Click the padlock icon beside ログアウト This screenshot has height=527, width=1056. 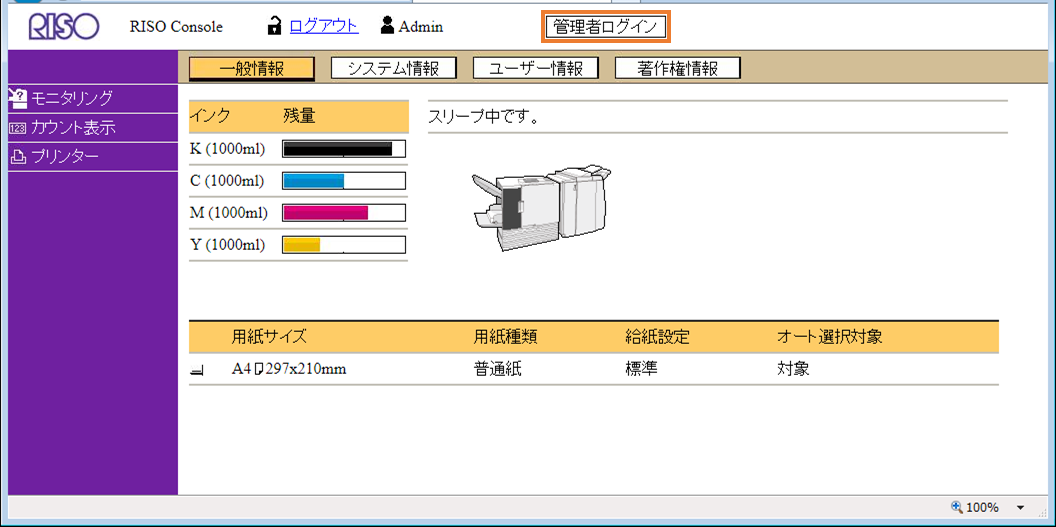[x=274, y=26]
